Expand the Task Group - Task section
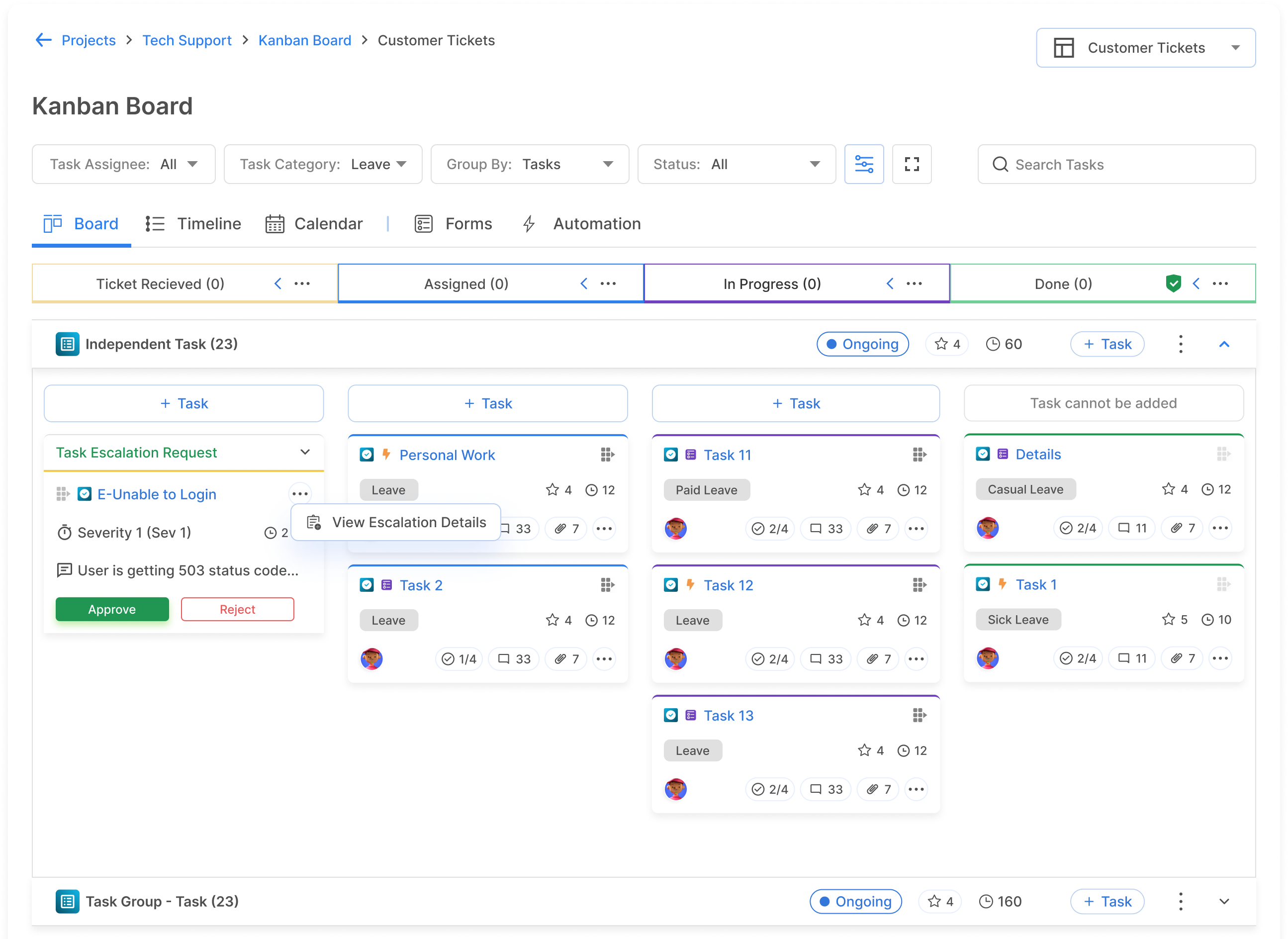Viewport: 1288px width, 939px height. pyautogui.click(x=1224, y=901)
